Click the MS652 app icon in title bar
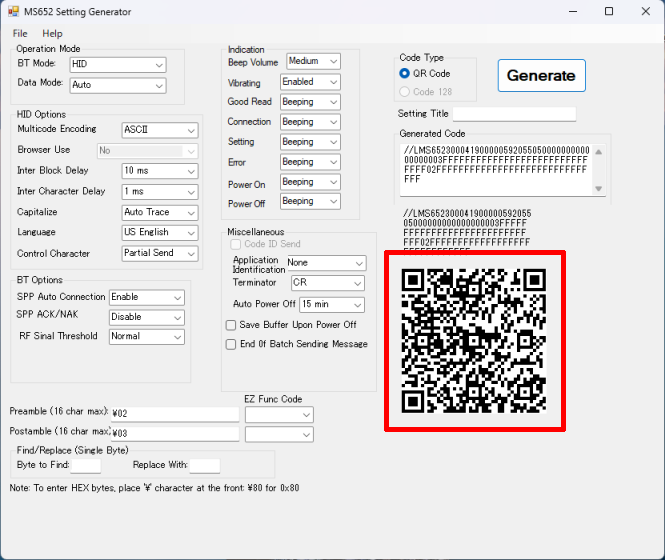Viewport: 665px width, 560px height. pos(12,11)
